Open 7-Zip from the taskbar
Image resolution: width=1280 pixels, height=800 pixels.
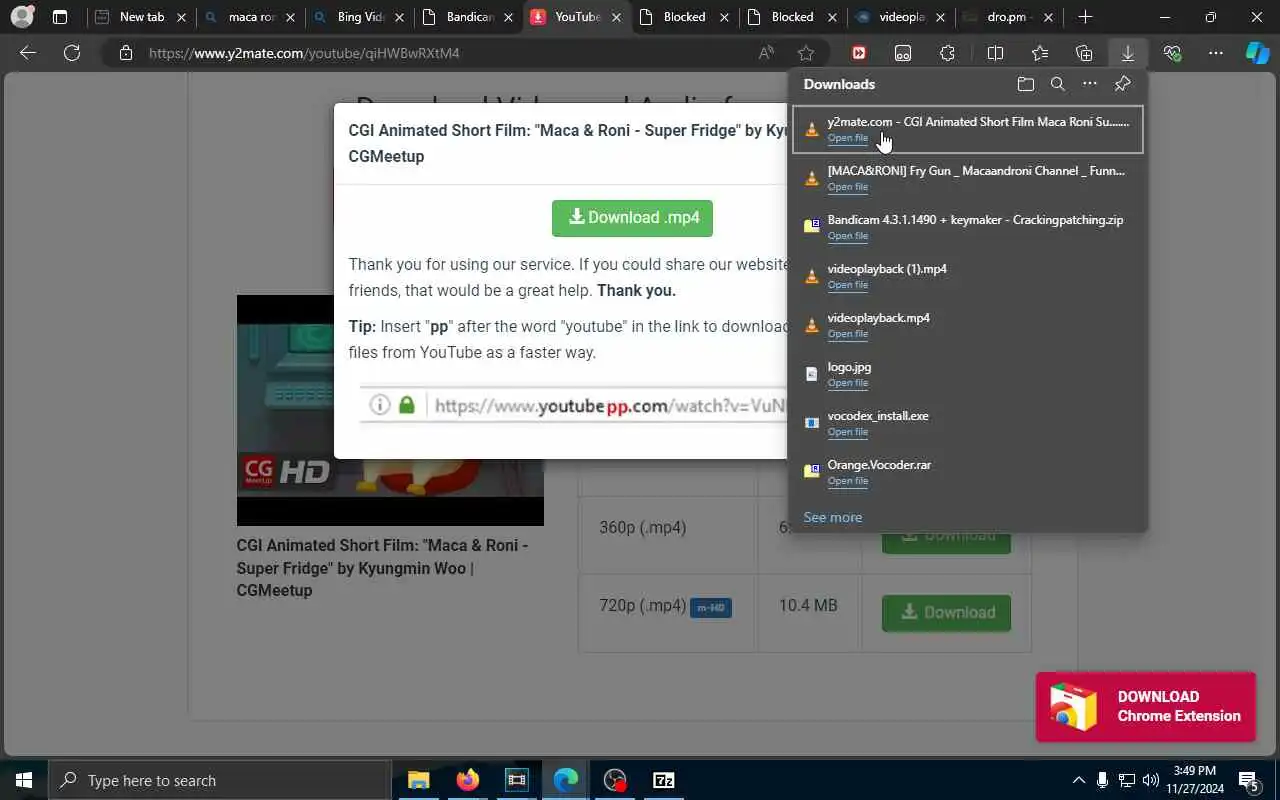(664, 780)
